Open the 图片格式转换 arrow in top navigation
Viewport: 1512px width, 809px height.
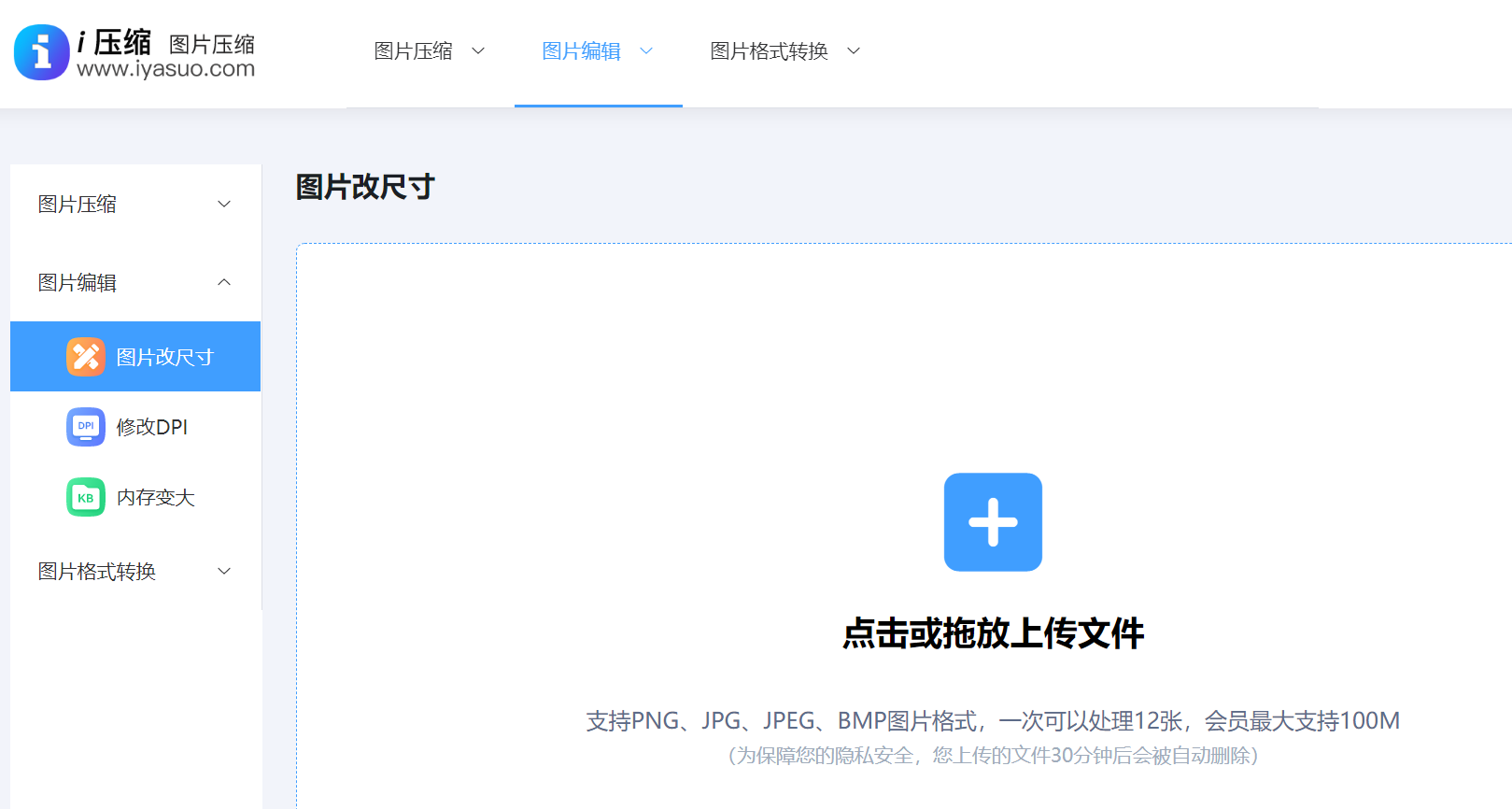point(854,51)
